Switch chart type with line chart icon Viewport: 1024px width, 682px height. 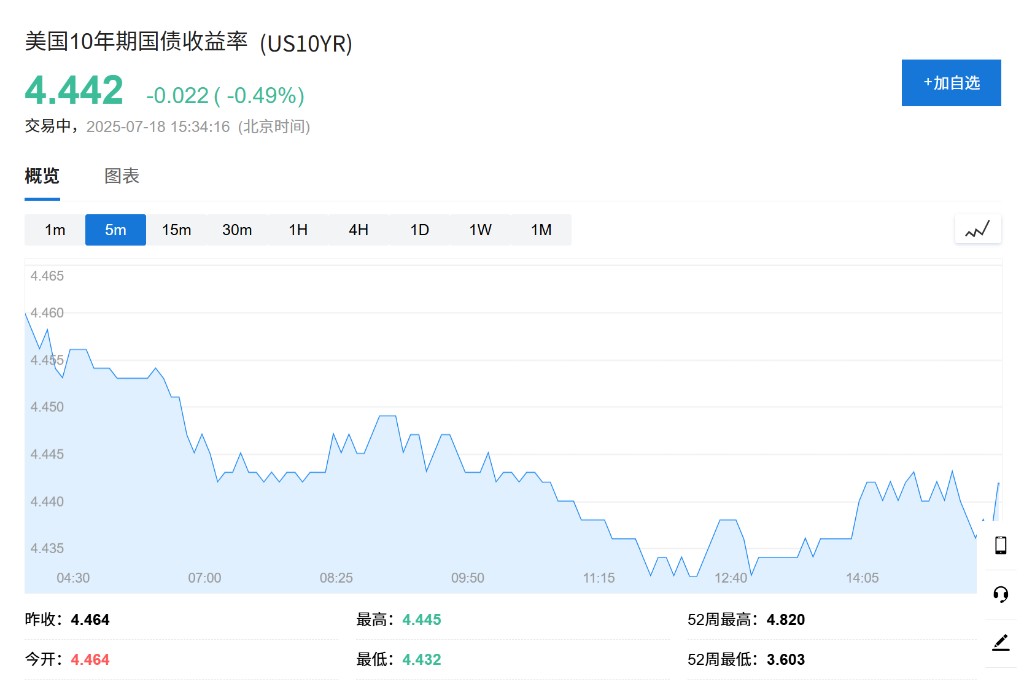[x=977, y=229]
